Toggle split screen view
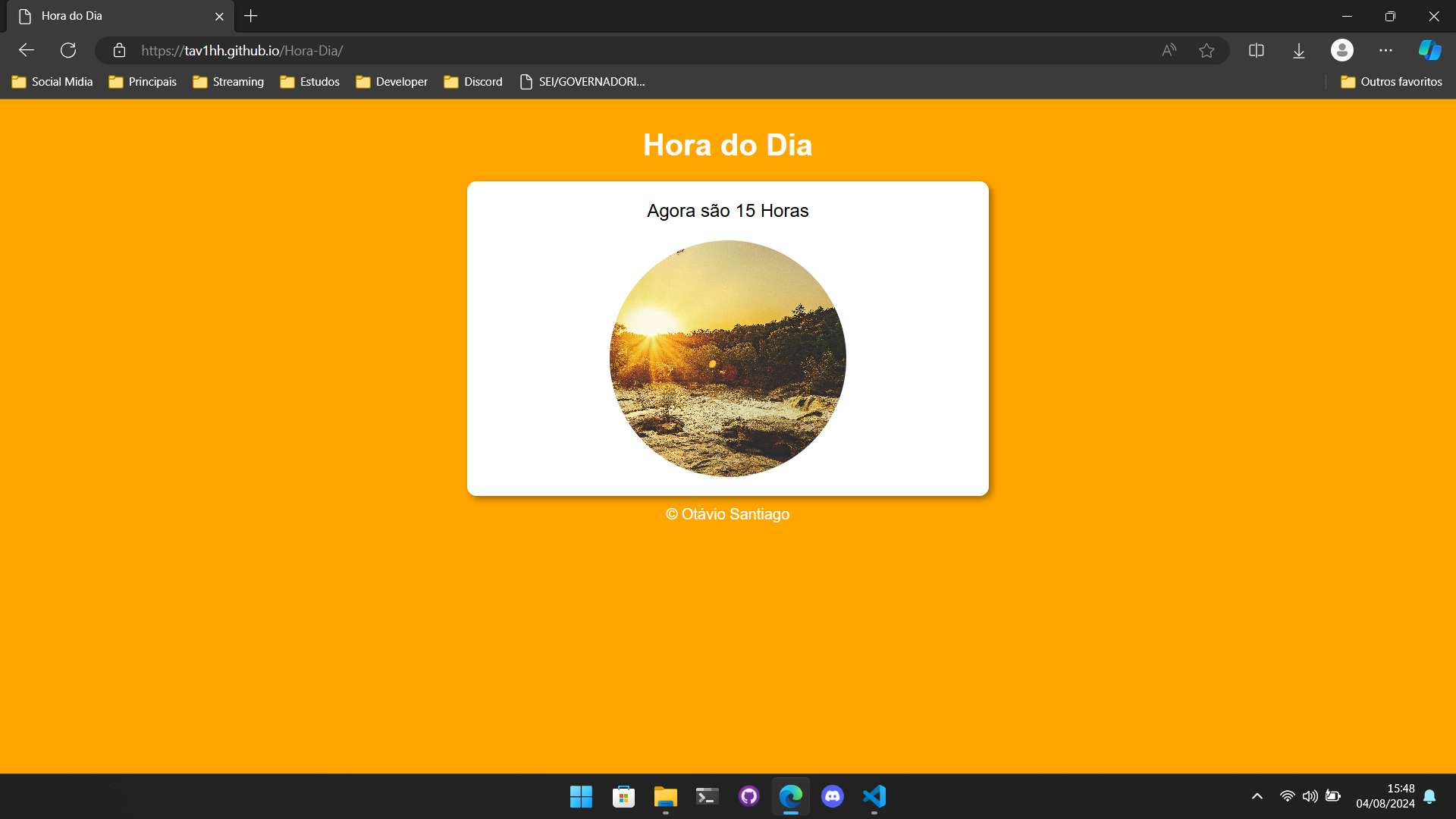This screenshot has width=1456, height=819. tap(1257, 51)
